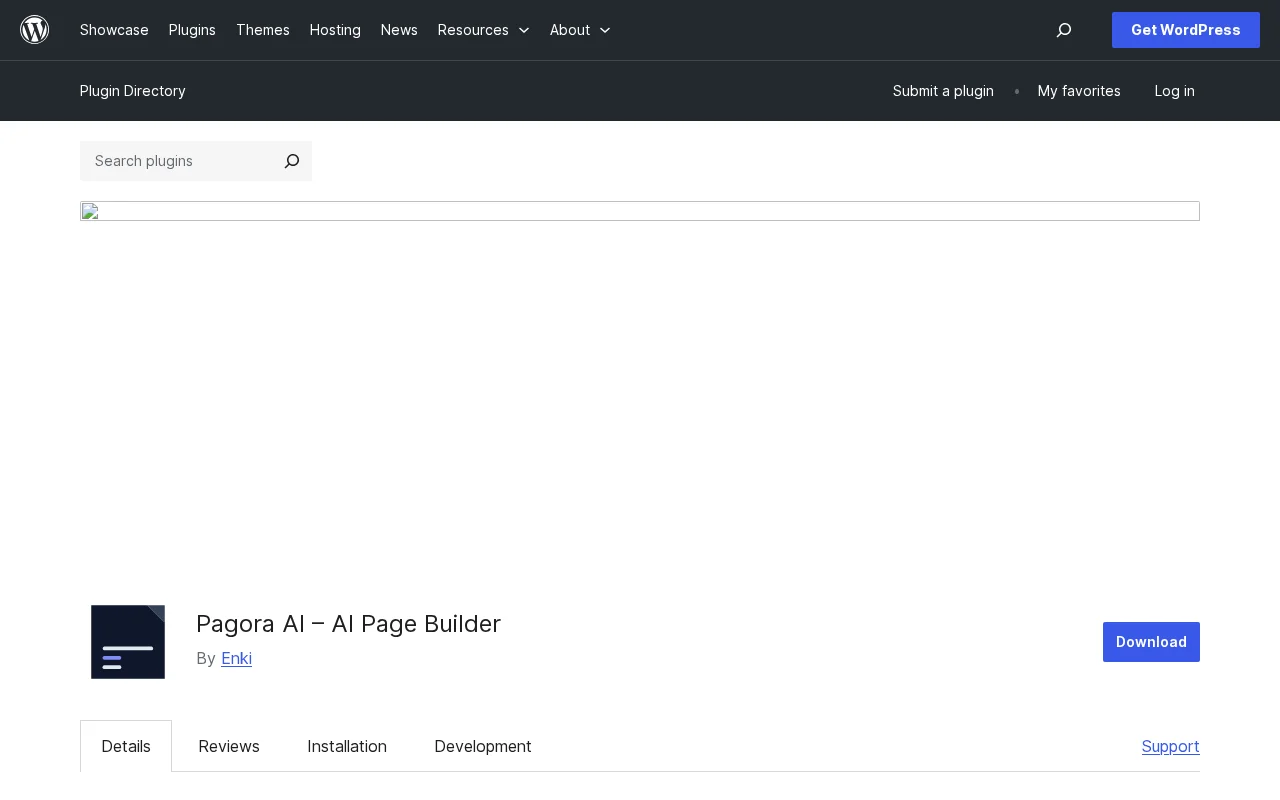The width and height of the screenshot is (1280, 800).
Task: Click the Get WordPress button
Action: click(1186, 30)
